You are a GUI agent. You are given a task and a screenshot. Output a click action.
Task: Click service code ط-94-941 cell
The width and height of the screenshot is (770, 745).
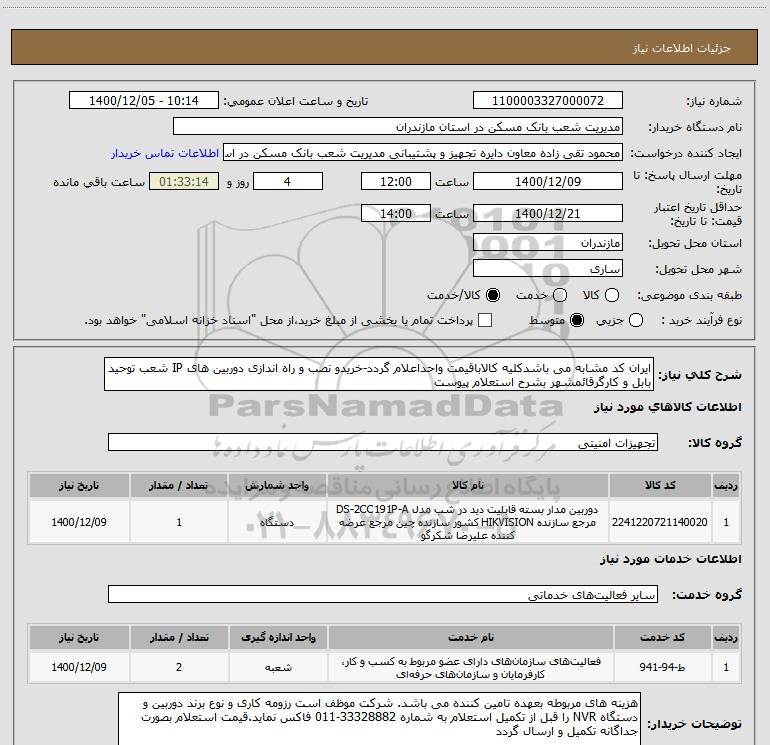tap(662, 667)
